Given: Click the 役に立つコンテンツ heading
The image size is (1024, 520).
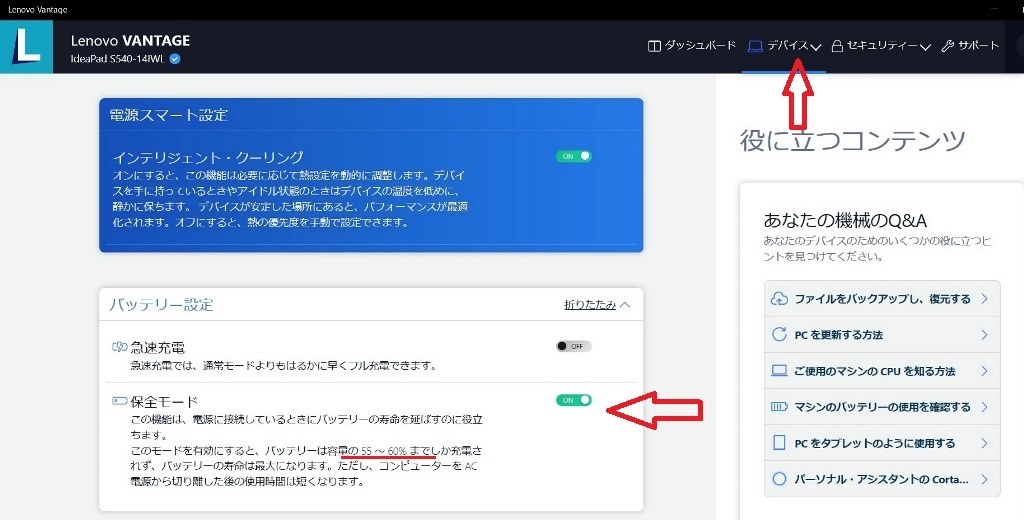Looking at the screenshot, I should click(x=852, y=140).
